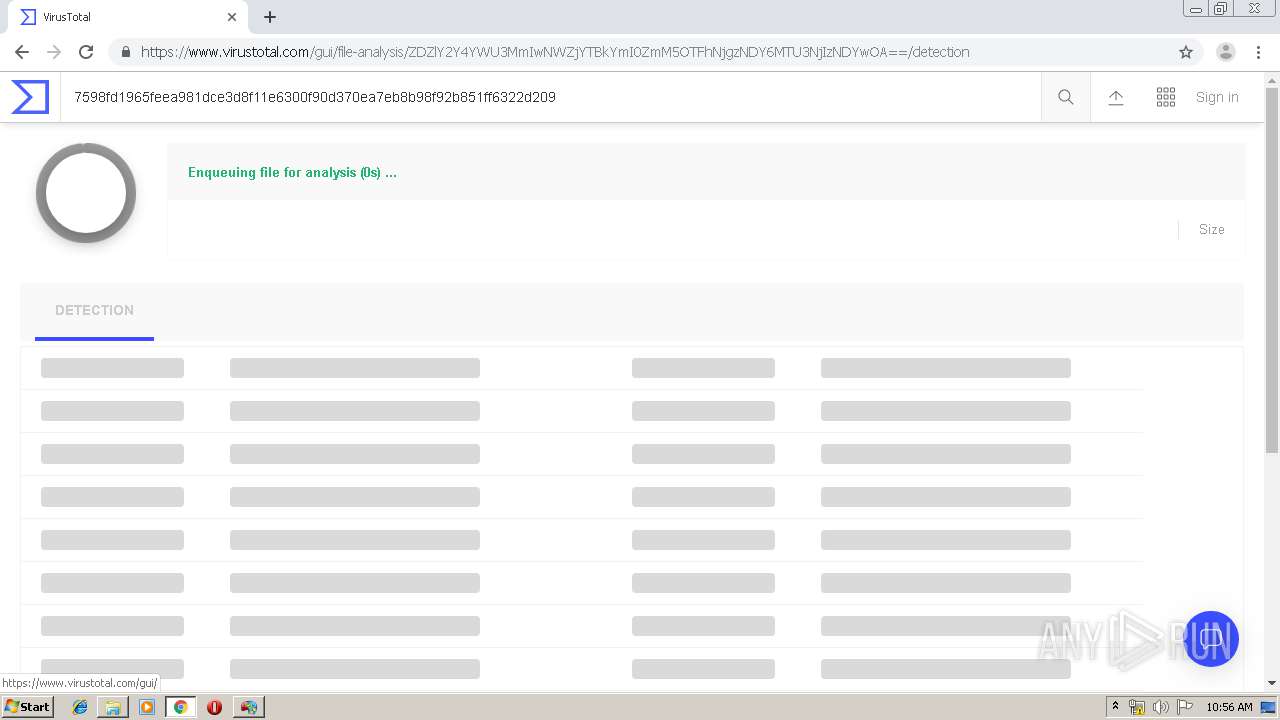Open the search magnifier icon
Viewport: 1280px width, 720px height.
click(1066, 97)
